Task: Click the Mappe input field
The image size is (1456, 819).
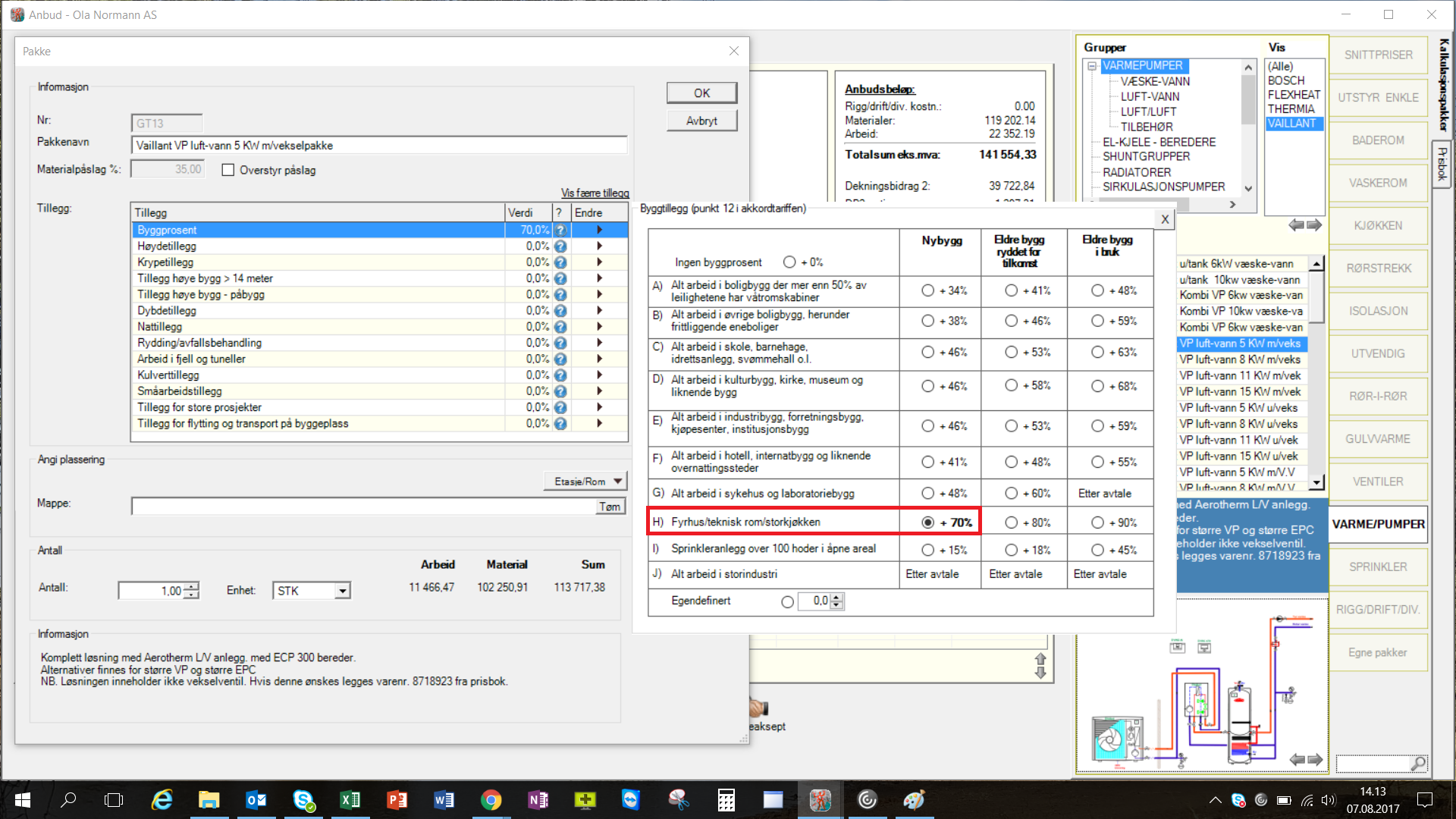Action: pyautogui.click(x=364, y=507)
